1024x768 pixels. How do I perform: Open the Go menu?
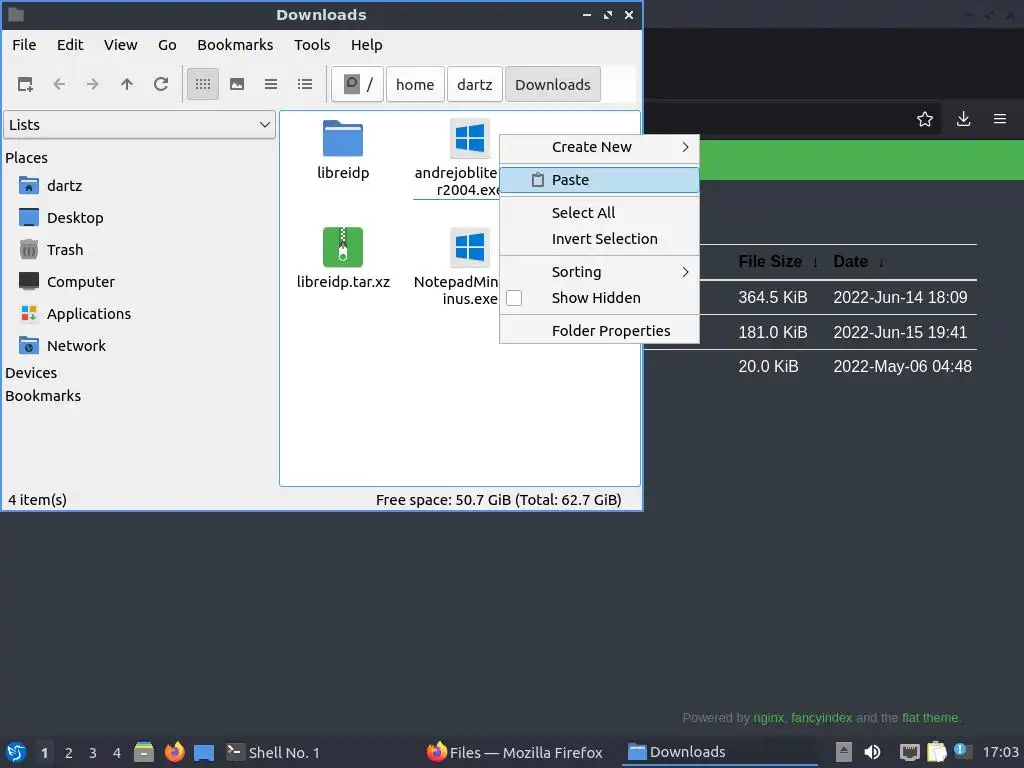tap(167, 45)
